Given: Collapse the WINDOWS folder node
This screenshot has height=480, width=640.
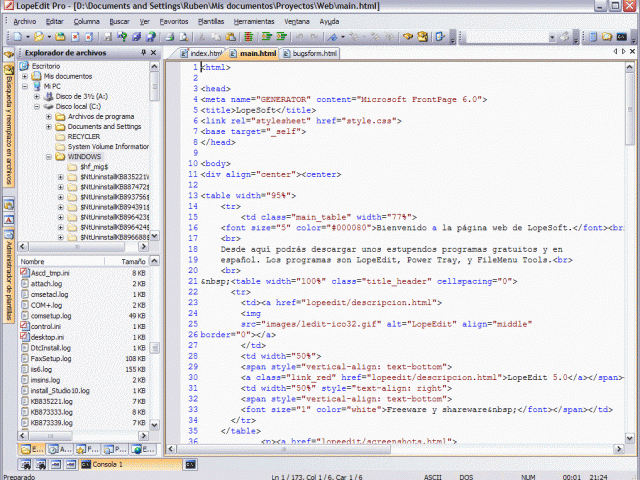Looking at the screenshot, I should [x=49, y=157].
